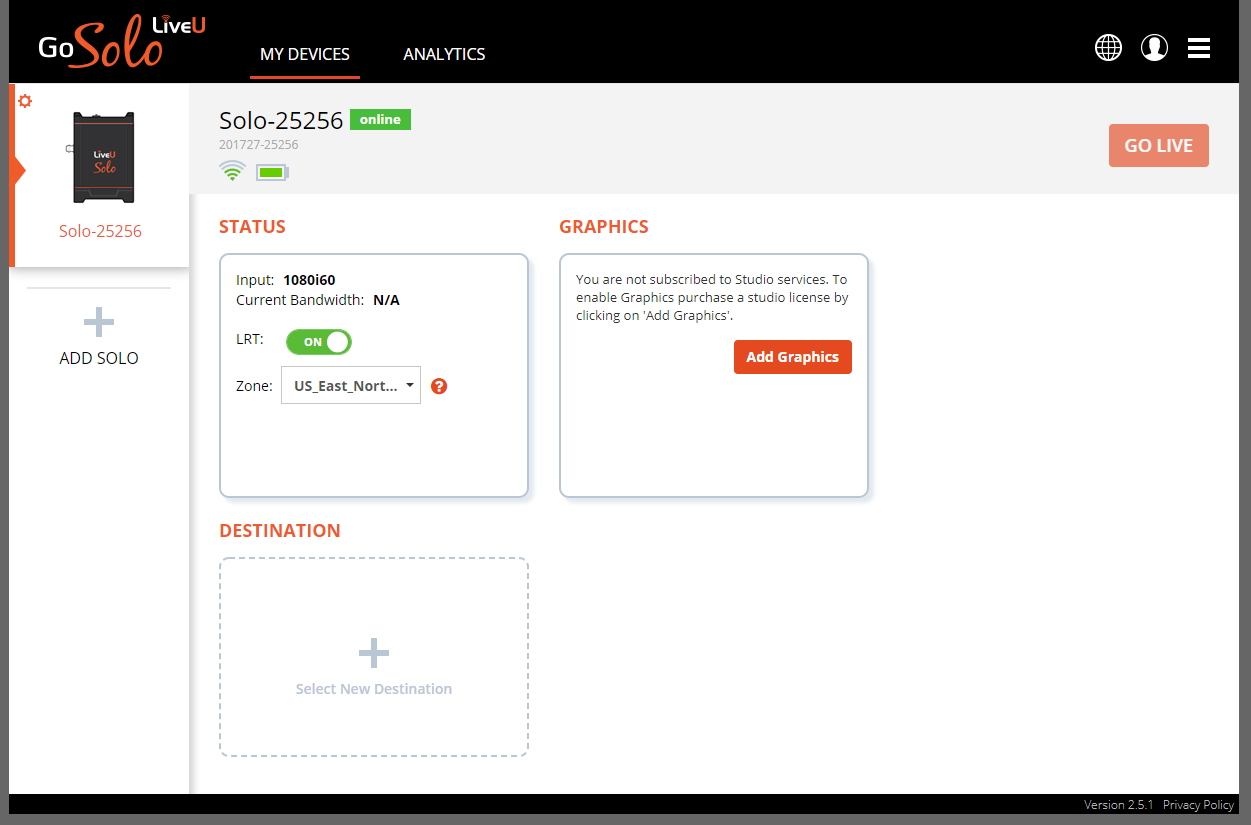Click the serial number 201727-25256
Screen dimensions: 1251x825
(259, 145)
